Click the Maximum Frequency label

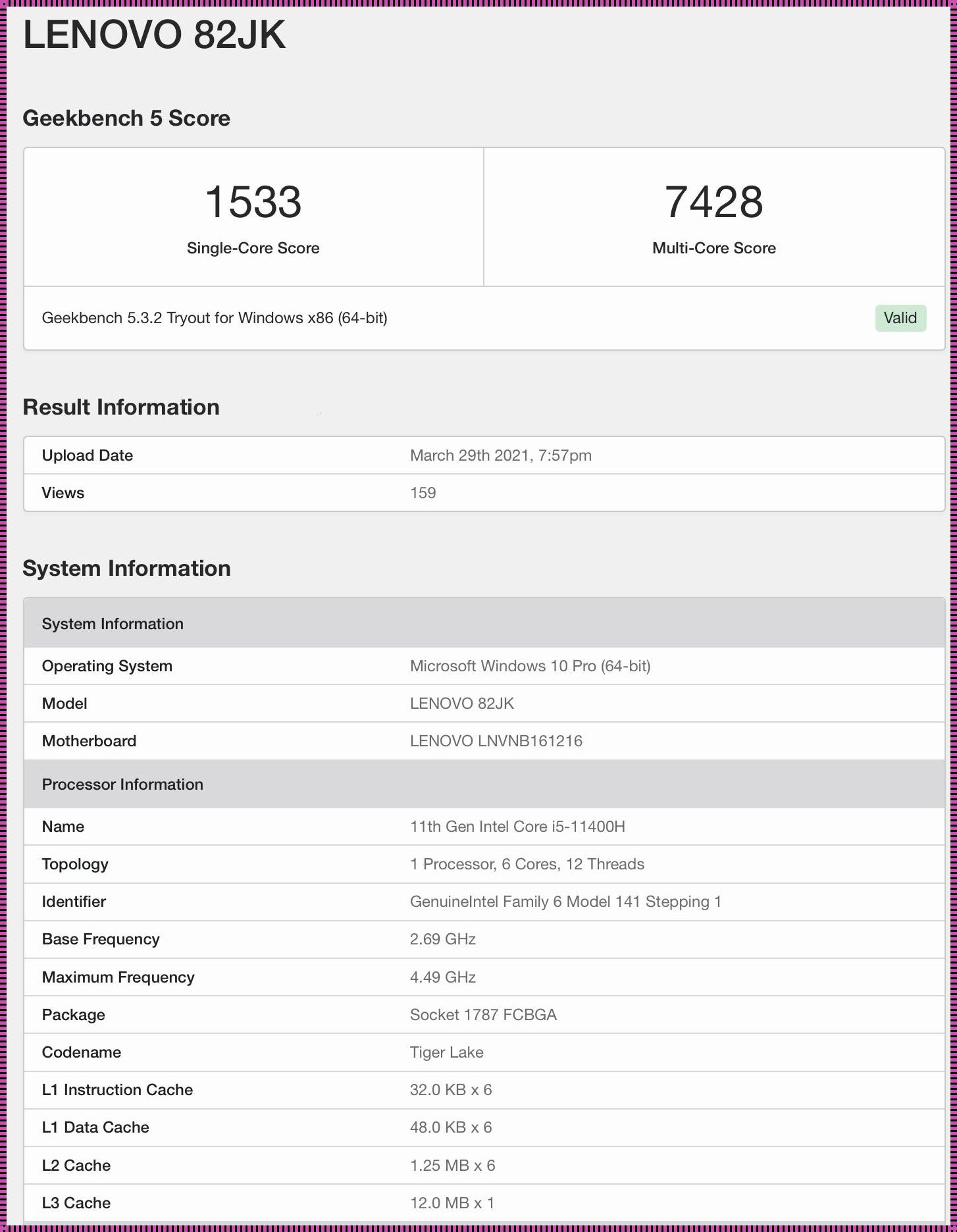pos(118,977)
